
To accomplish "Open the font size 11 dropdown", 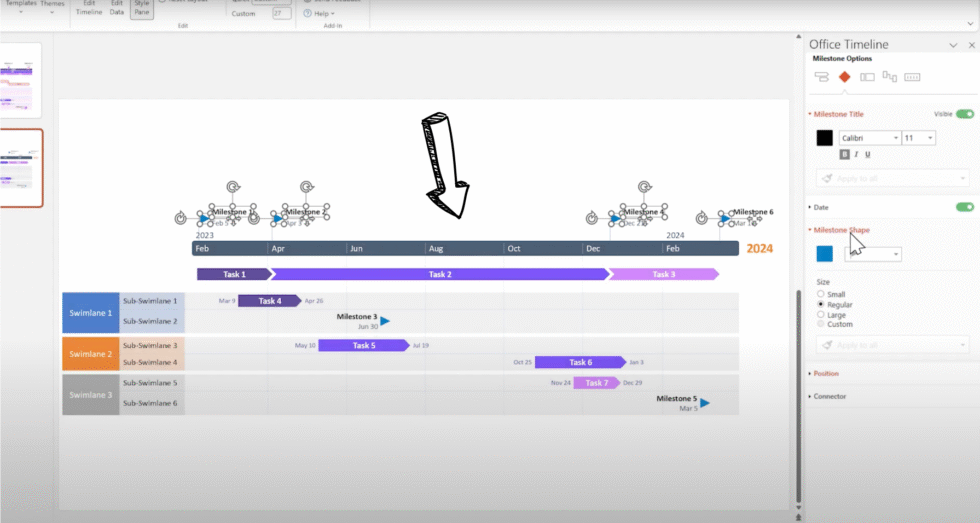I will [x=919, y=138].
